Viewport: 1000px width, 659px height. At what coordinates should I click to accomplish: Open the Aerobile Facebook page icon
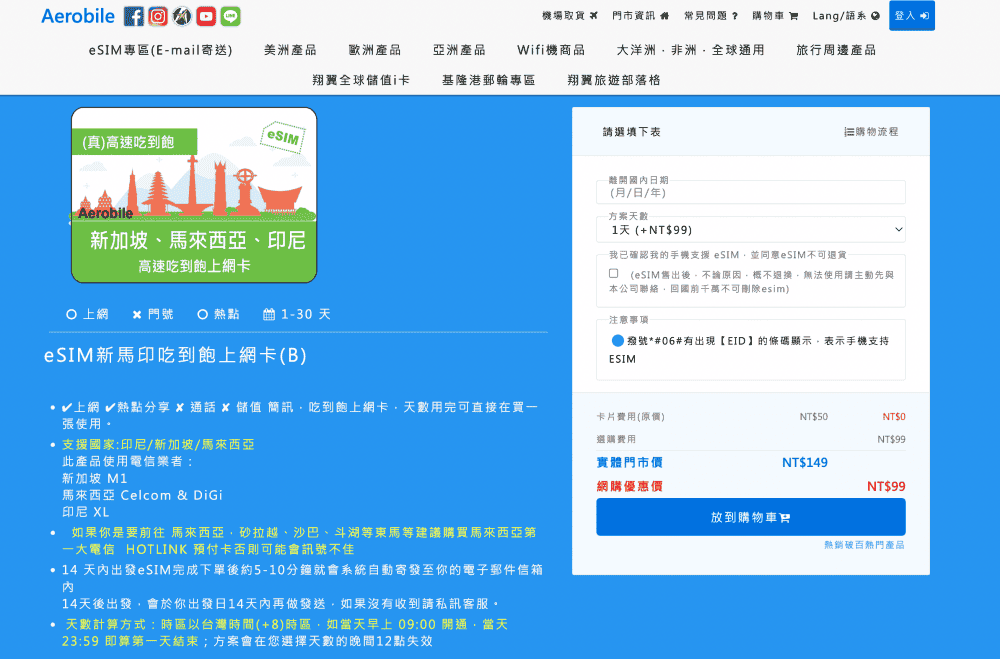[x=134, y=16]
